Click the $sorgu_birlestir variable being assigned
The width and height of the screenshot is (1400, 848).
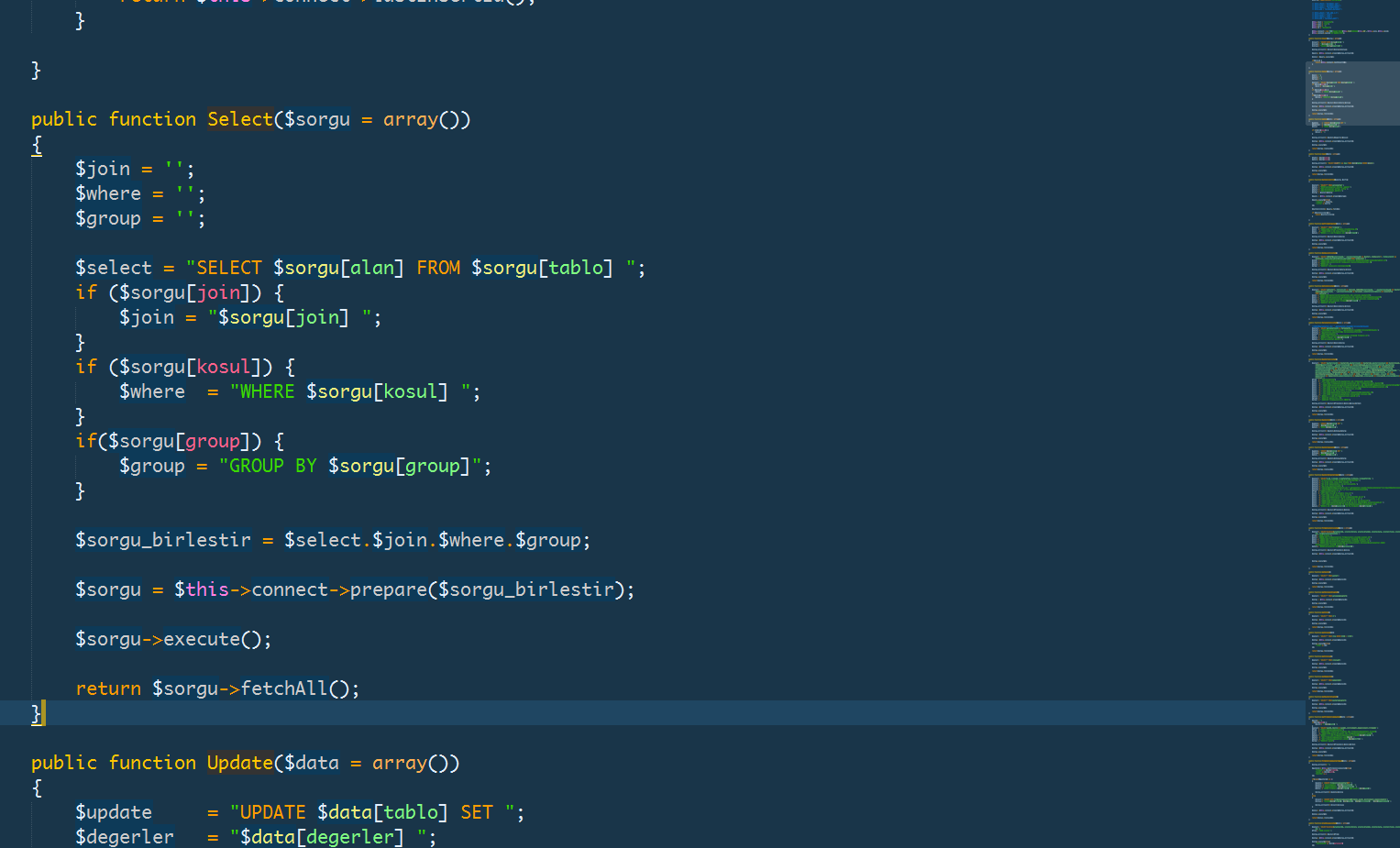click(x=162, y=540)
